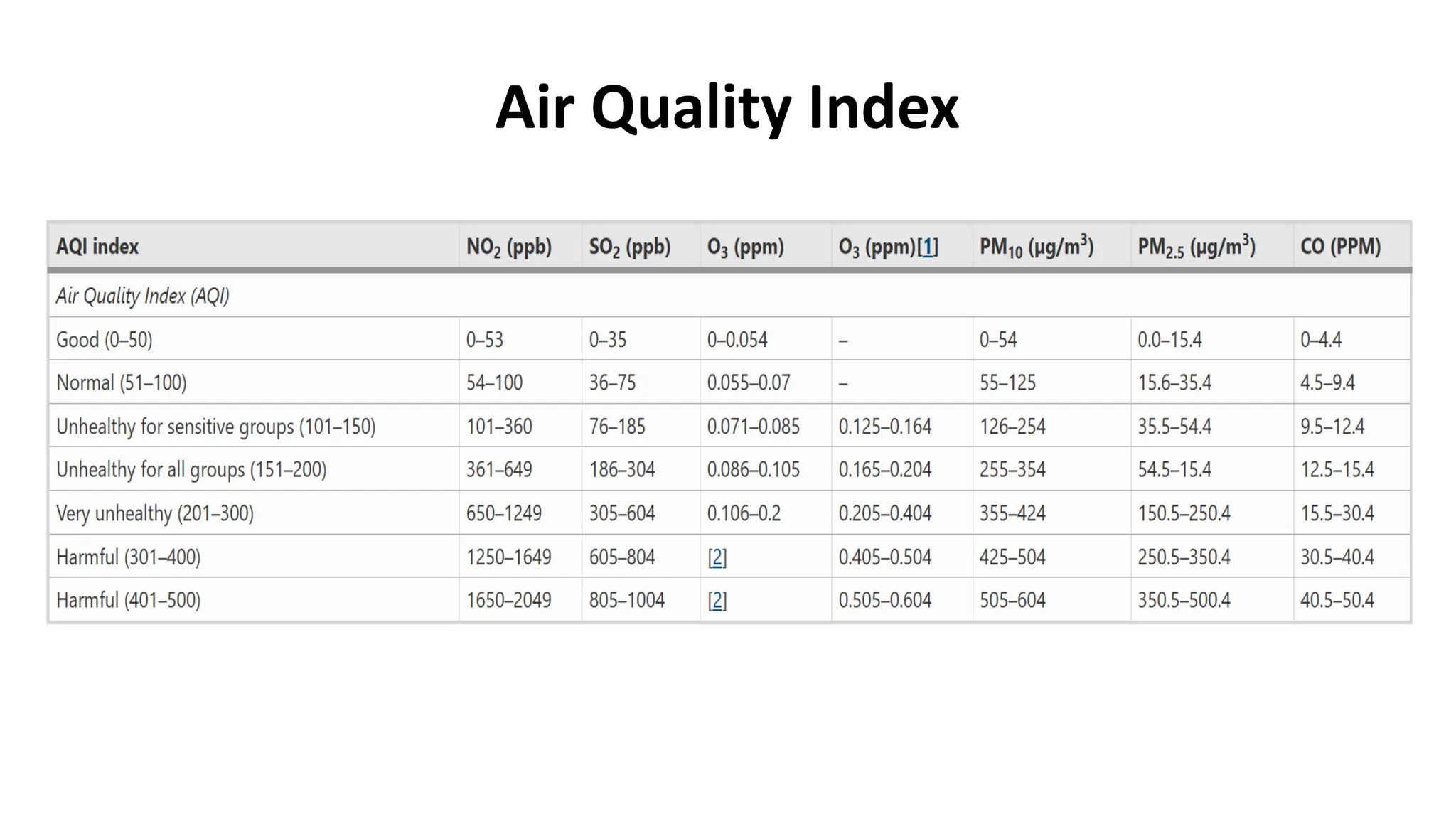Click the Normal (51–100) row label
Screen dimensions: 1456x819
(x=122, y=383)
